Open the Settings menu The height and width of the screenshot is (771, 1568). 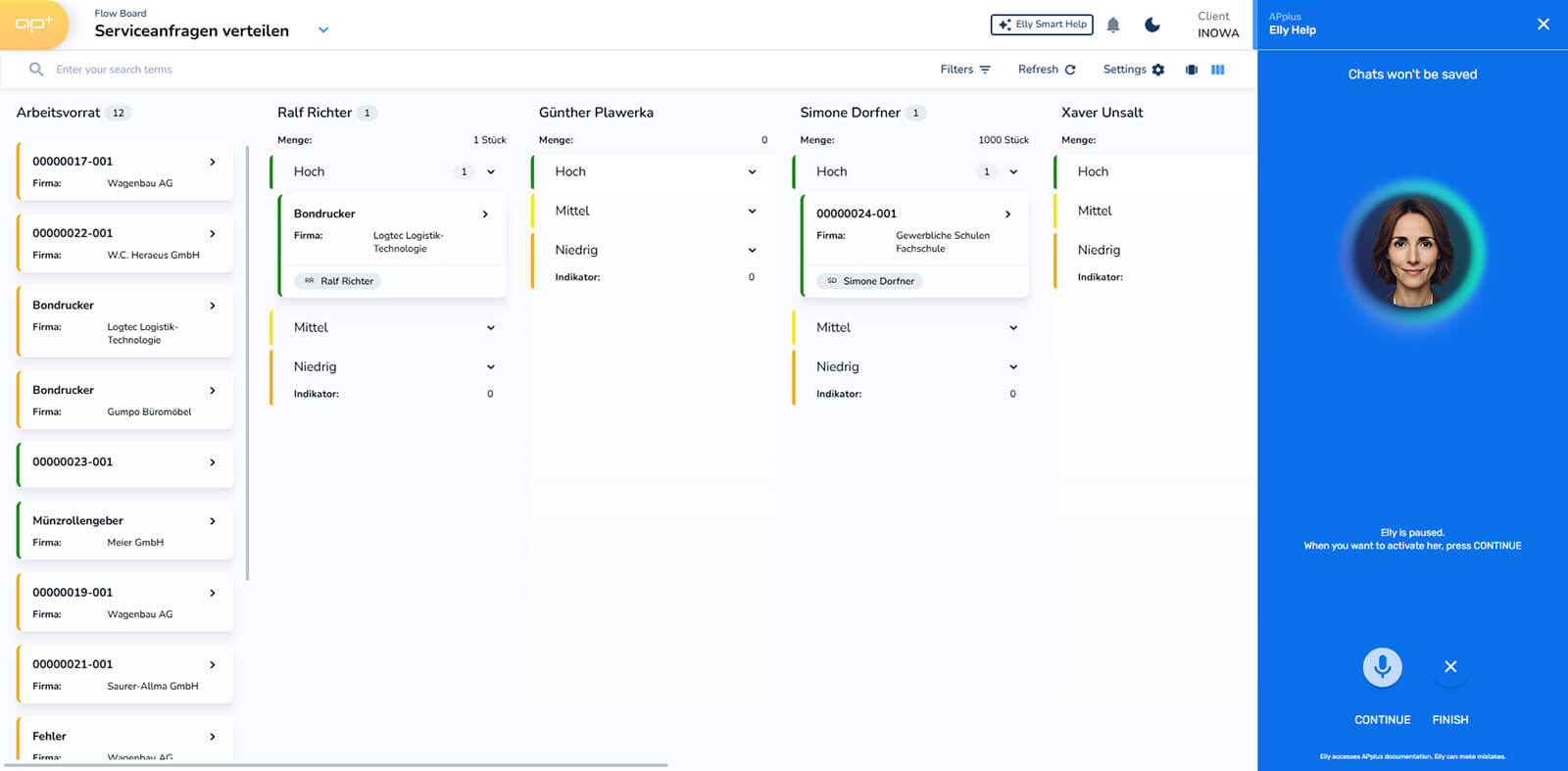1133,70
